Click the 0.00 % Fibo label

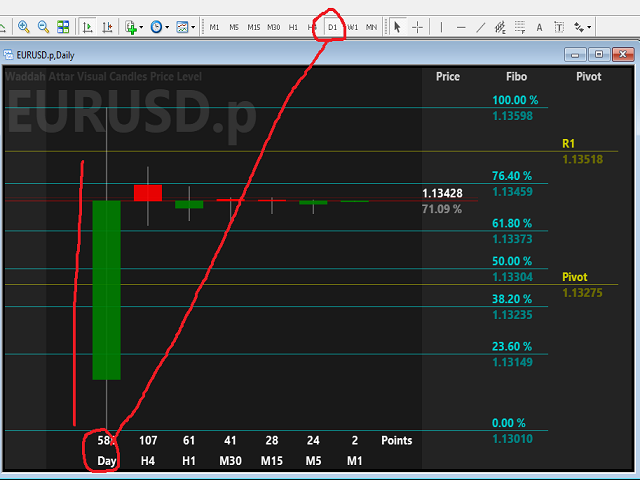tap(509, 423)
